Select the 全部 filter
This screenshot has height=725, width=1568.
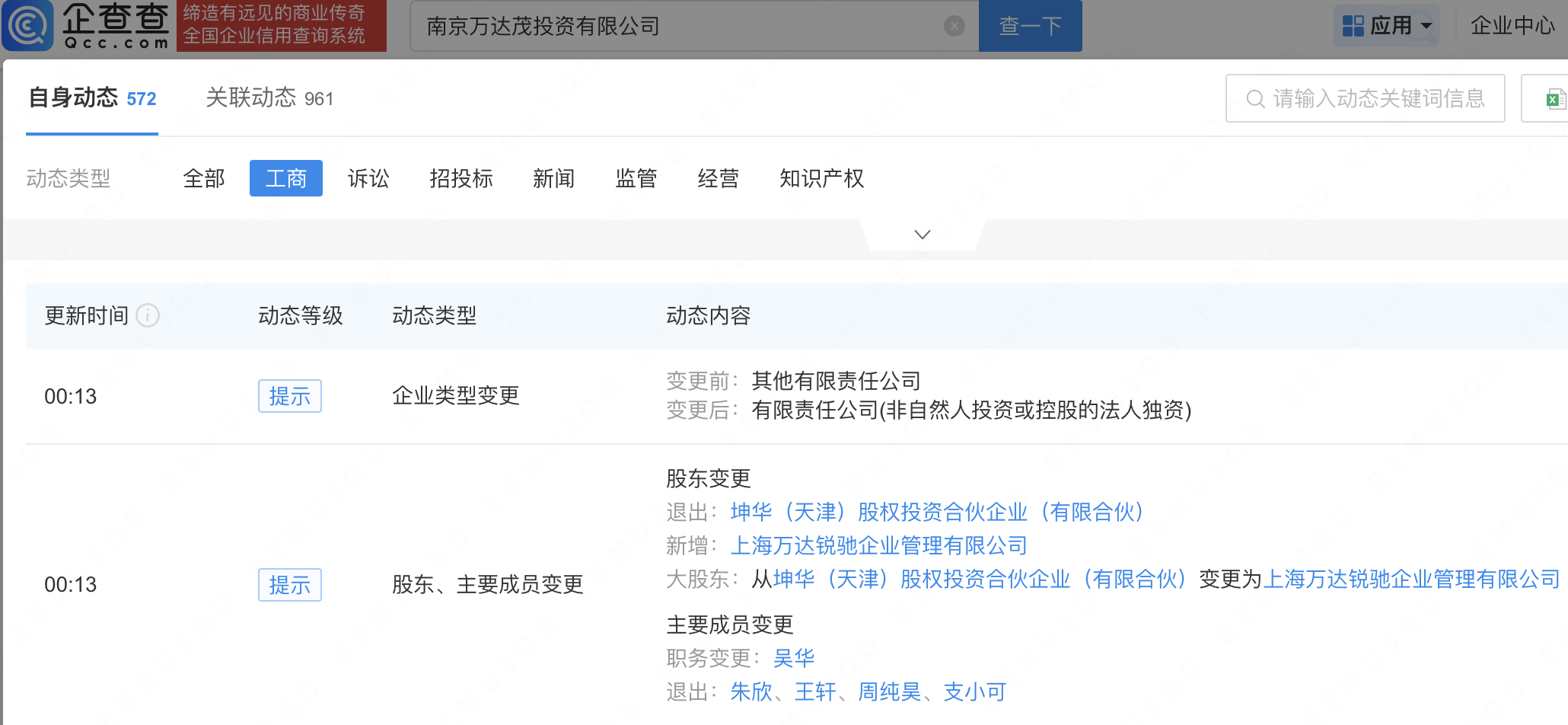[204, 178]
